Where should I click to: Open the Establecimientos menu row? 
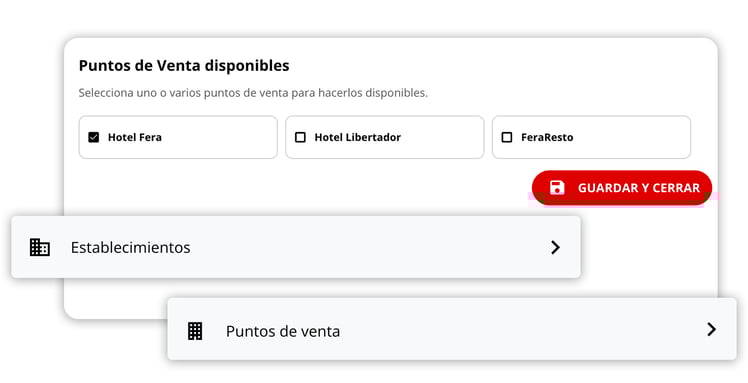(296, 247)
